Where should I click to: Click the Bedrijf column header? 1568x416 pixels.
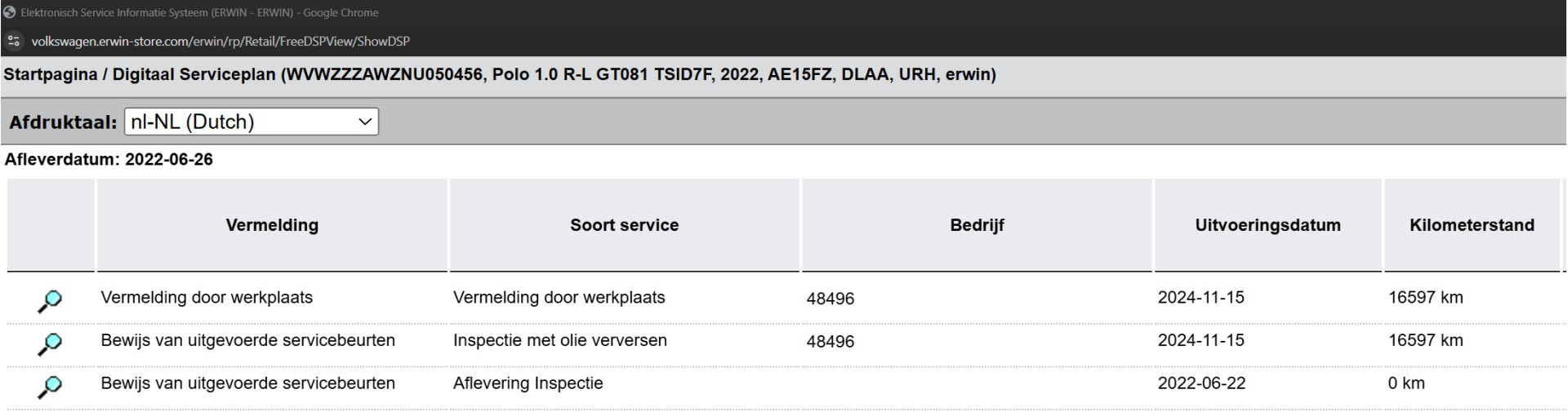point(977,225)
